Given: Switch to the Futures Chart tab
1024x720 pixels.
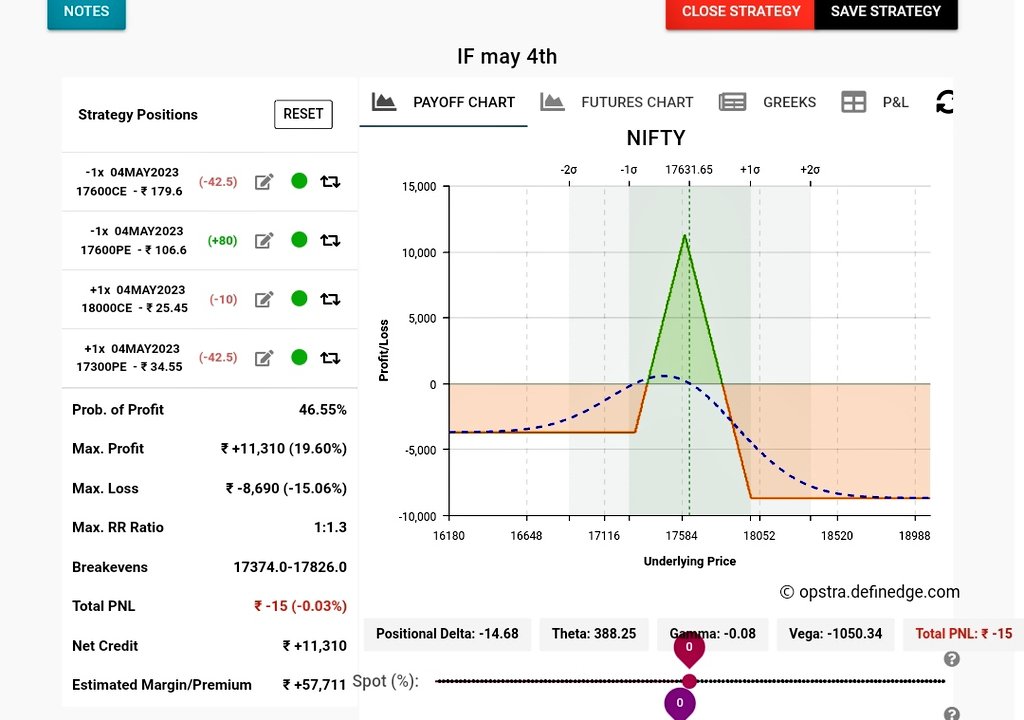Looking at the screenshot, I should pos(617,103).
